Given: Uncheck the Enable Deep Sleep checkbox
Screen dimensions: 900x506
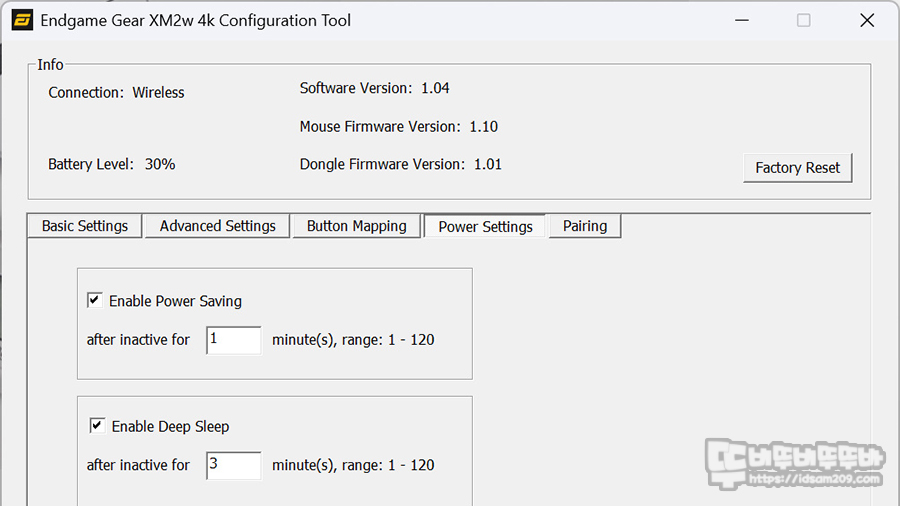Looking at the screenshot, I should click(x=97, y=426).
